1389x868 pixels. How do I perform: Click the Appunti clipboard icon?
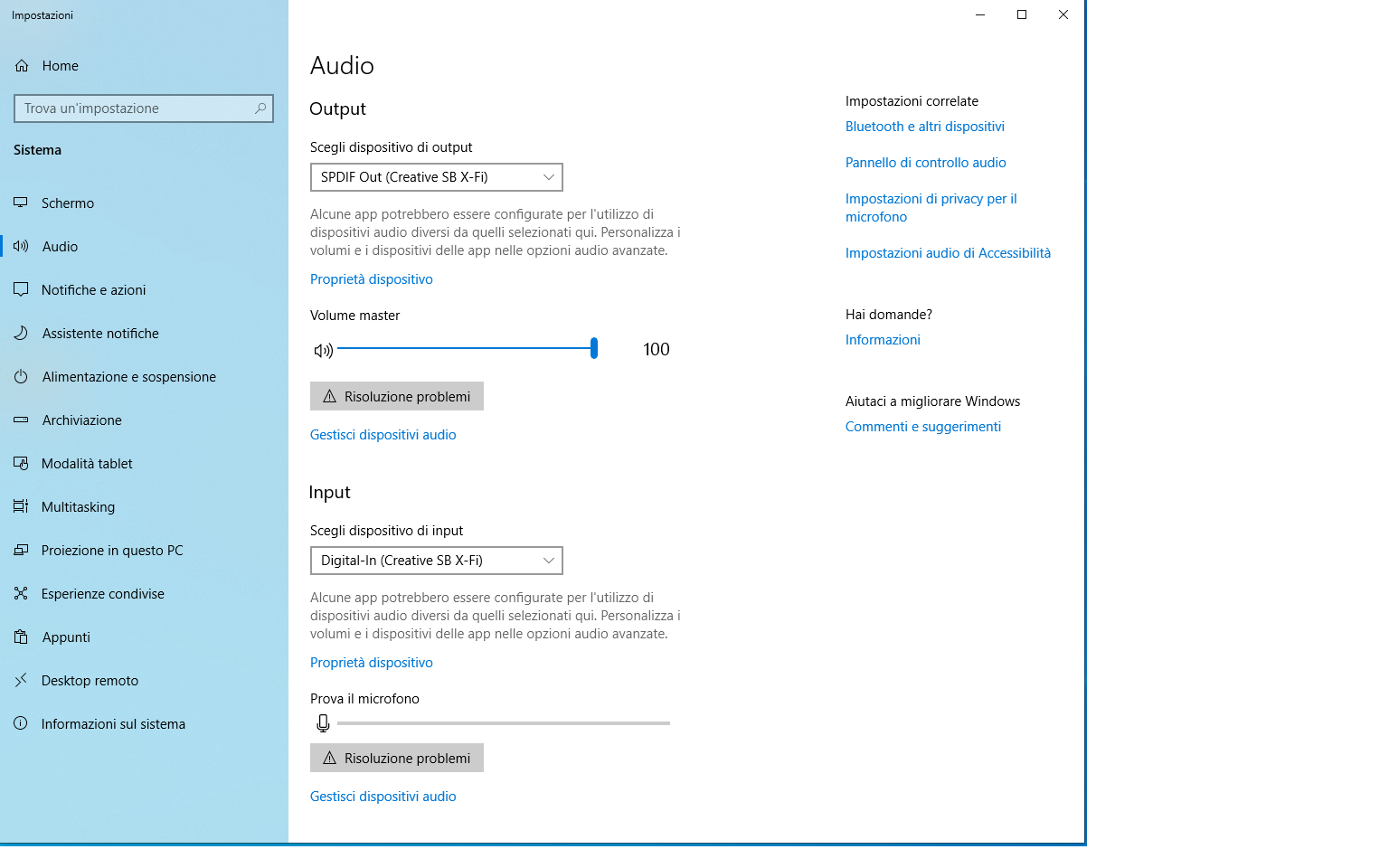(21, 637)
